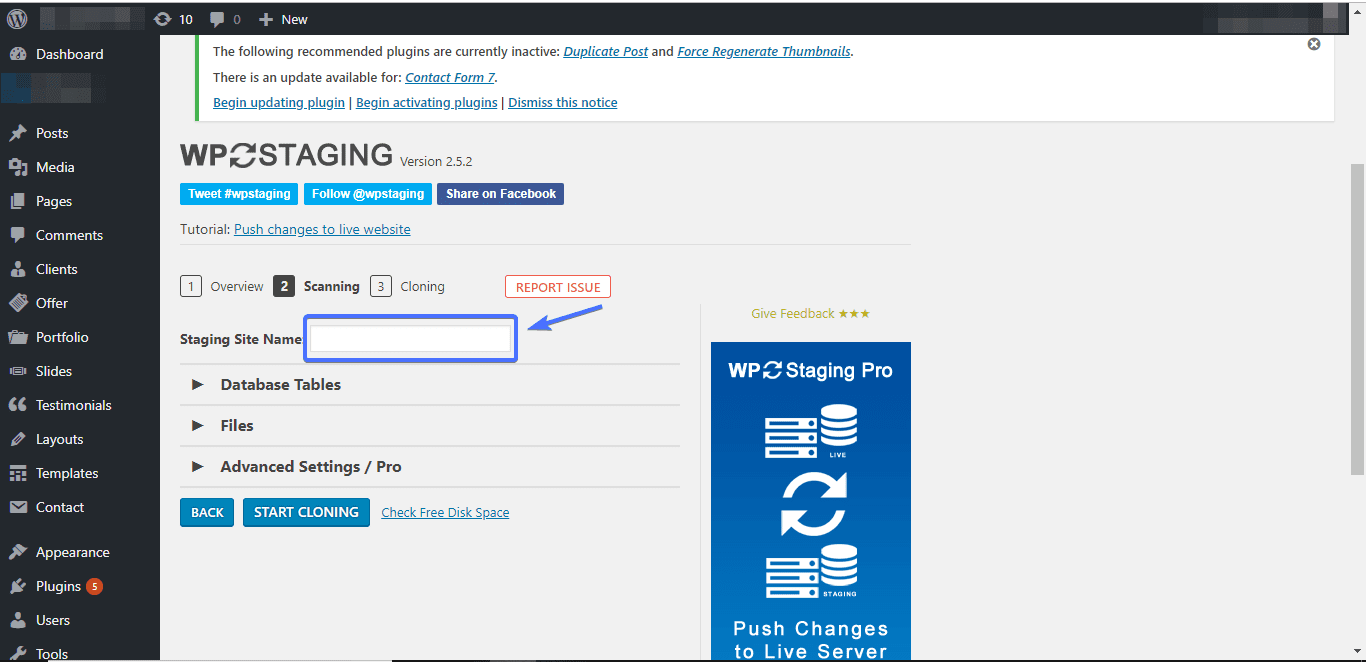The height and width of the screenshot is (662, 1366).
Task: Click the Follow @wpstaging button
Action: point(368,194)
